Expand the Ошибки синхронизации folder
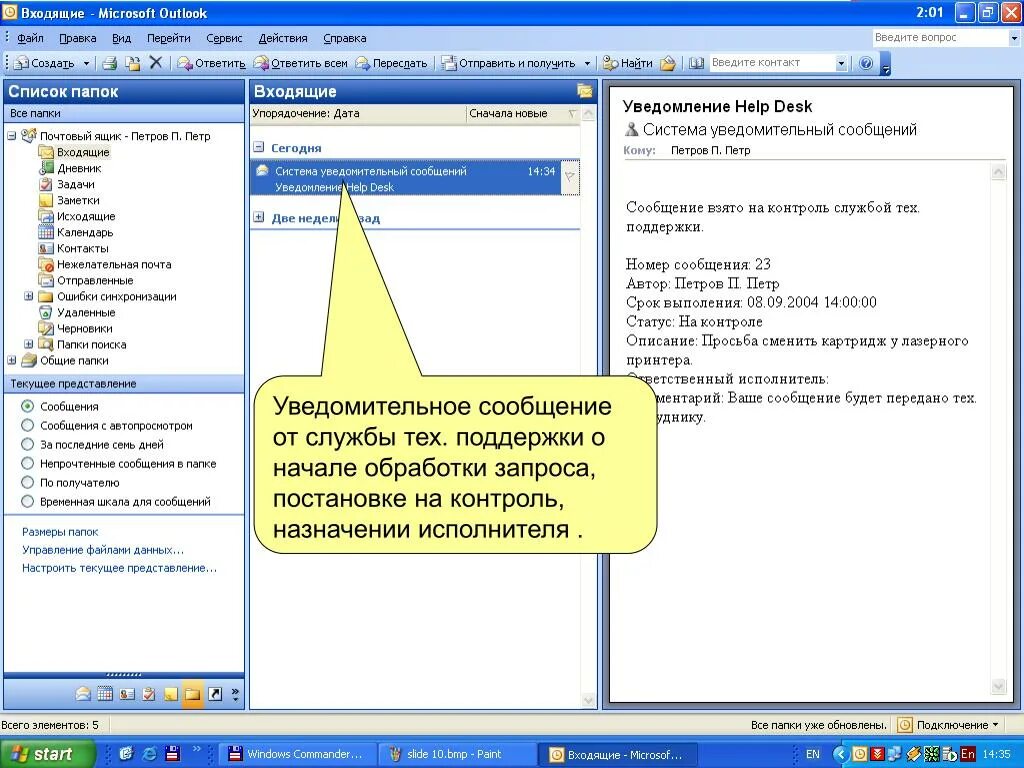 coord(28,296)
